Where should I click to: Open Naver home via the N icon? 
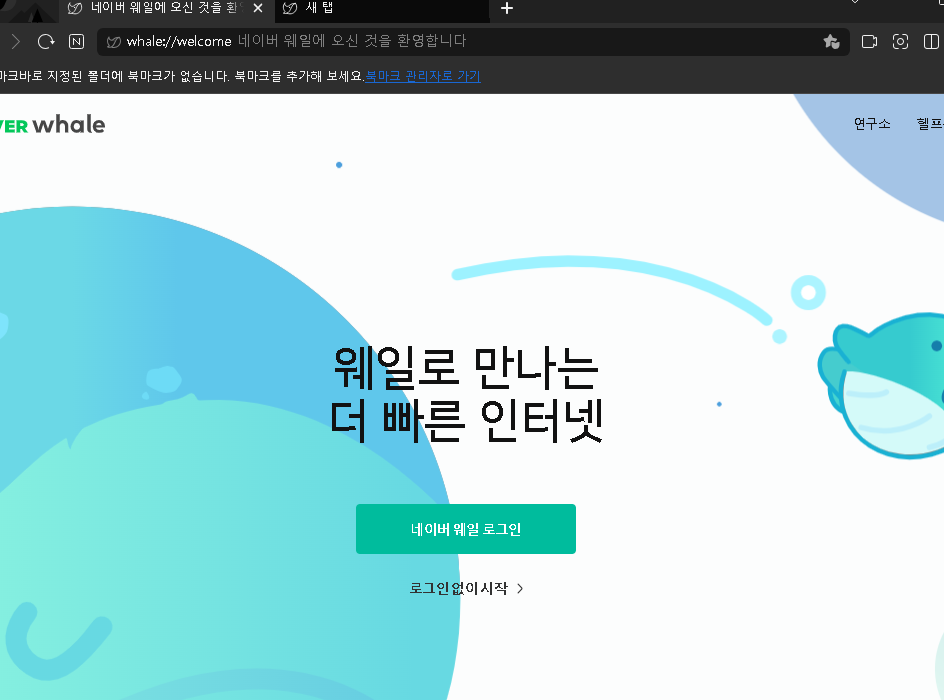(x=76, y=42)
